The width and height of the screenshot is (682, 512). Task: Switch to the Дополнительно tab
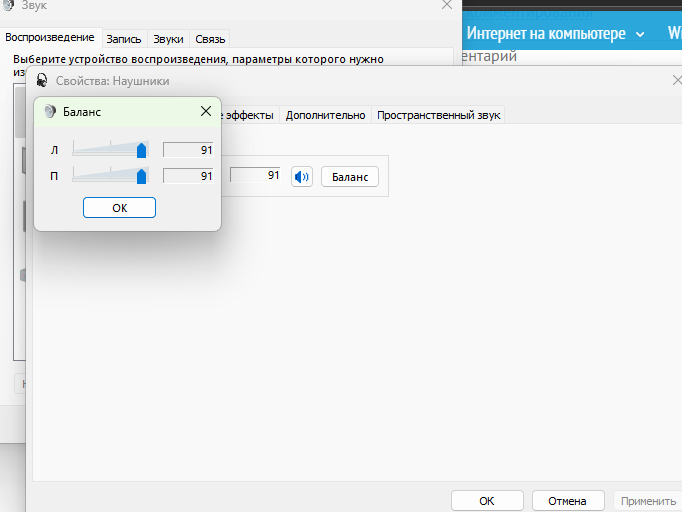[x=325, y=115]
